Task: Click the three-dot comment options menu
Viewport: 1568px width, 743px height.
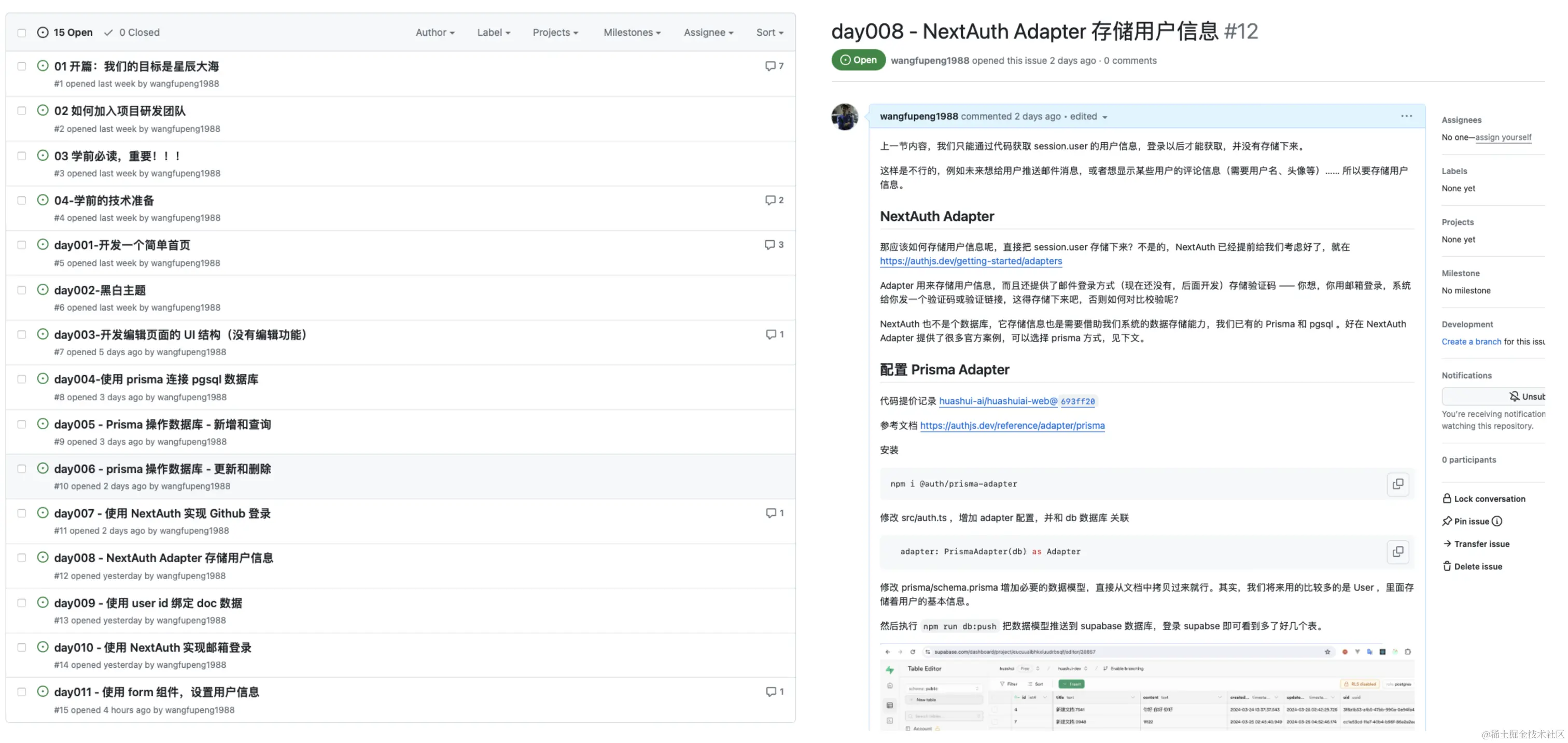Action: 1406,116
